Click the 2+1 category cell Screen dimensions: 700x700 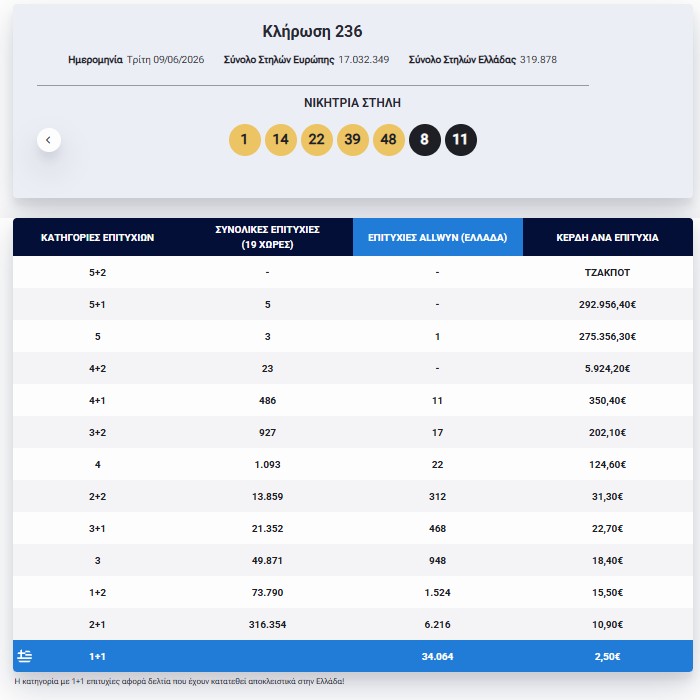pos(97,625)
